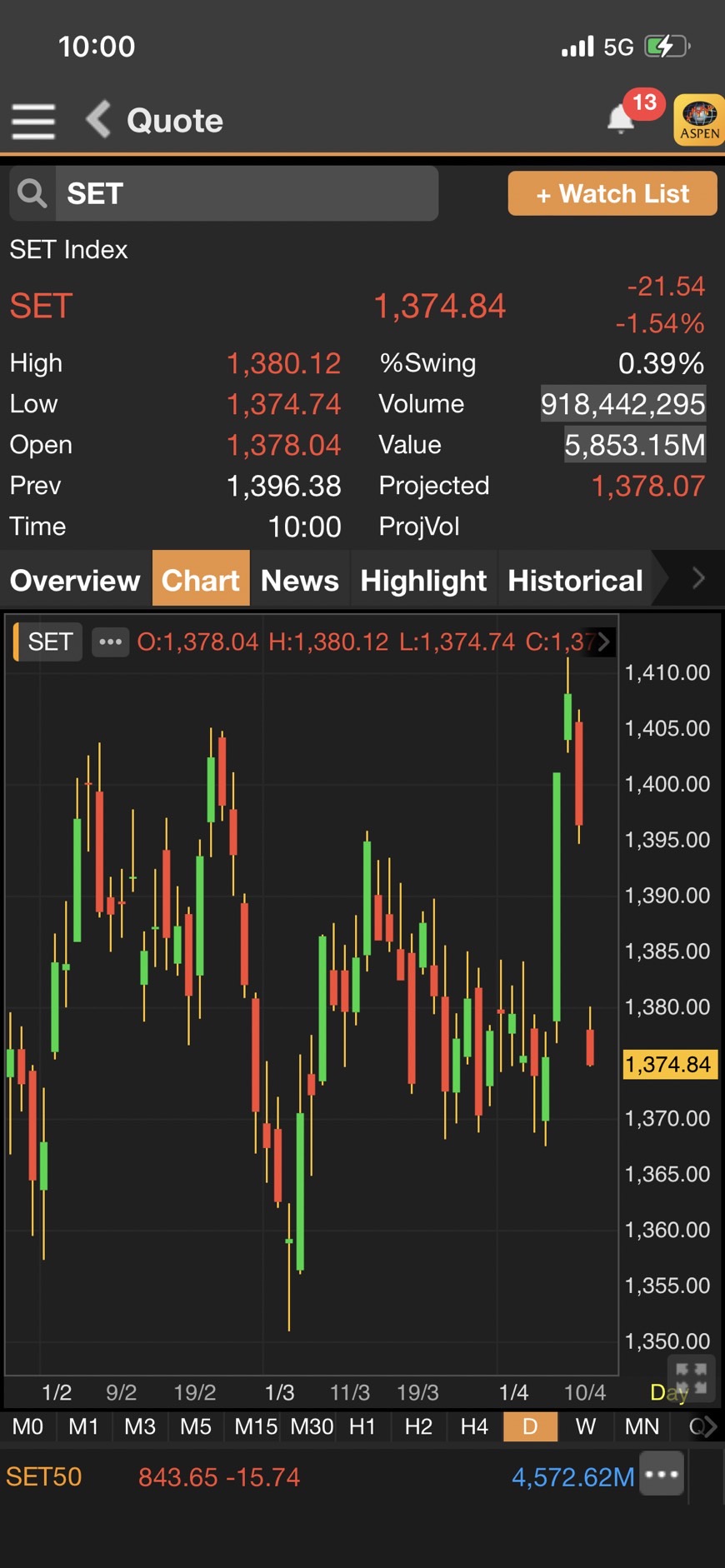Select the H2 timeframe
Image resolution: width=725 pixels, height=1568 pixels.
coord(418,1426)
